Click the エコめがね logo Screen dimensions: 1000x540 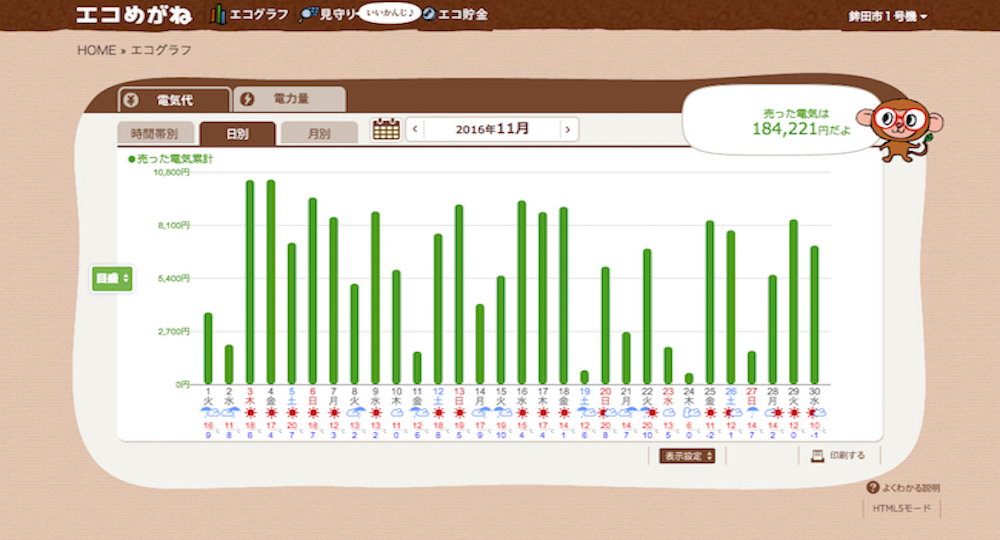[x=136, y=15]
